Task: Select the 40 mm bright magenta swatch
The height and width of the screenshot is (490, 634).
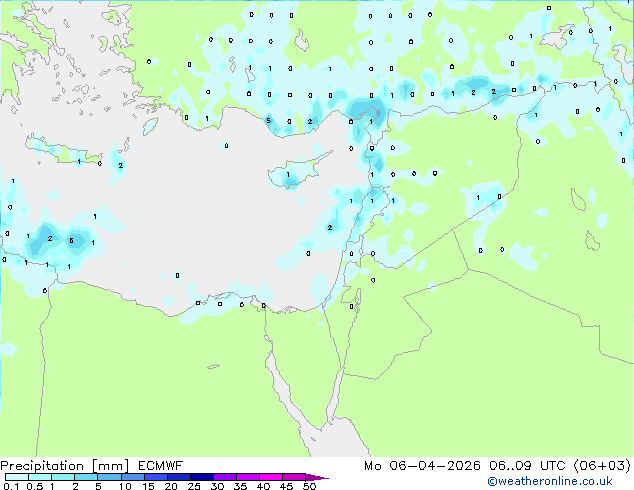Action: (x=271, y=477)
